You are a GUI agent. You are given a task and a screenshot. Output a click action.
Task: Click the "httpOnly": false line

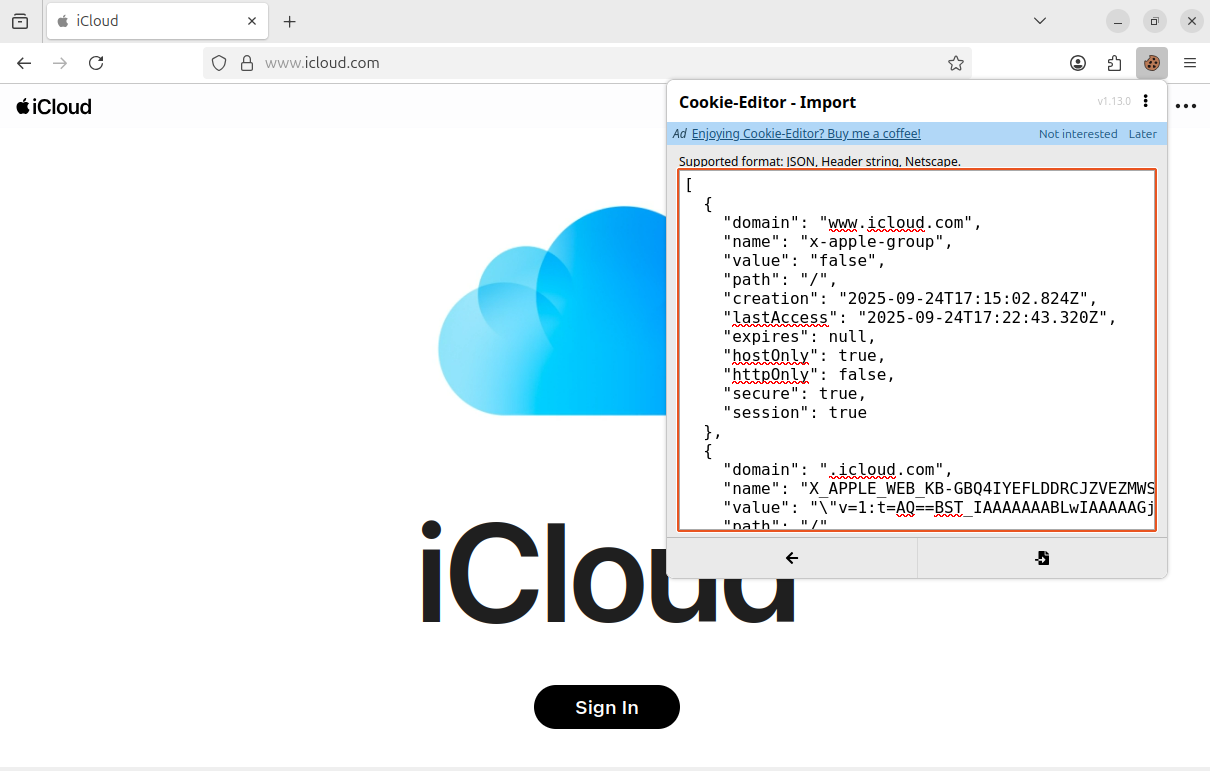[809, 375]
